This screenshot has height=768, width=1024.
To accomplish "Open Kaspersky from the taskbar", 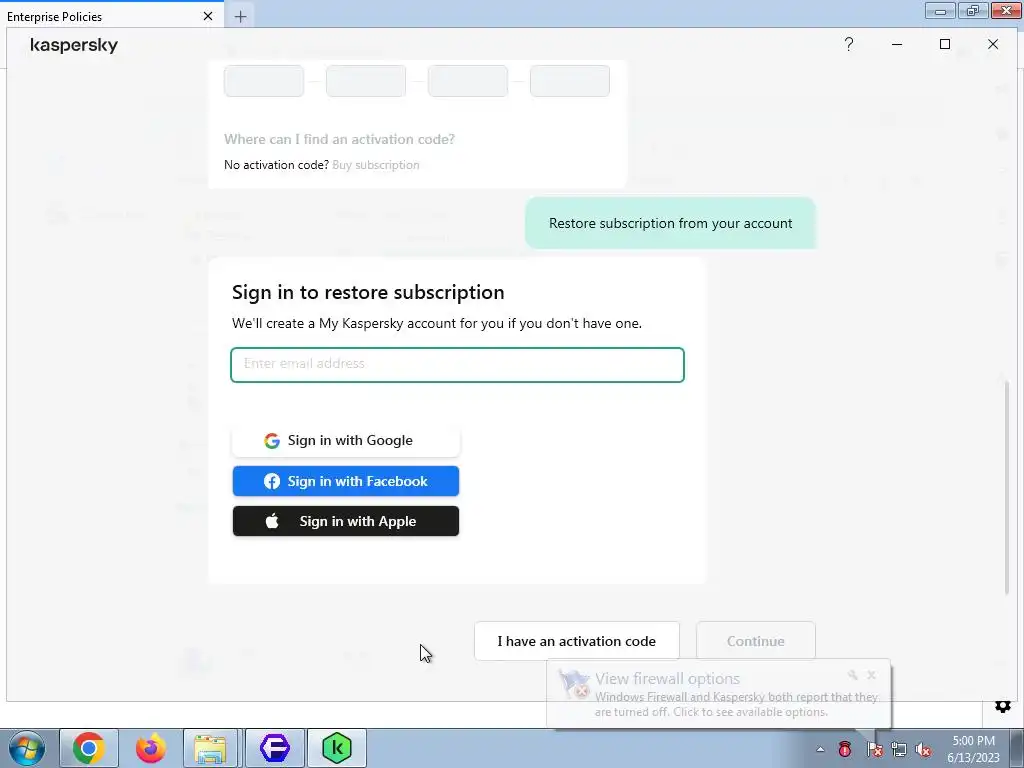I will [x=337, y=748].
